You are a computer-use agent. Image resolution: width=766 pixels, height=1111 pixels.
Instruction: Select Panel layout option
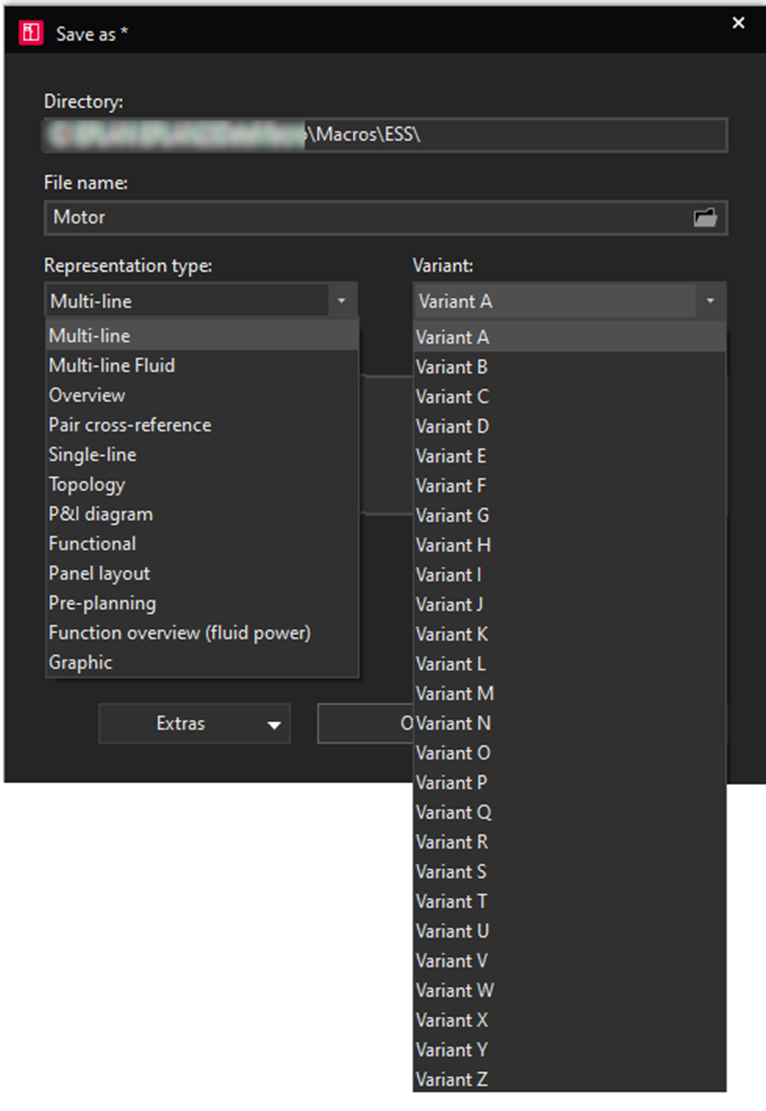[x=99, y=574]
